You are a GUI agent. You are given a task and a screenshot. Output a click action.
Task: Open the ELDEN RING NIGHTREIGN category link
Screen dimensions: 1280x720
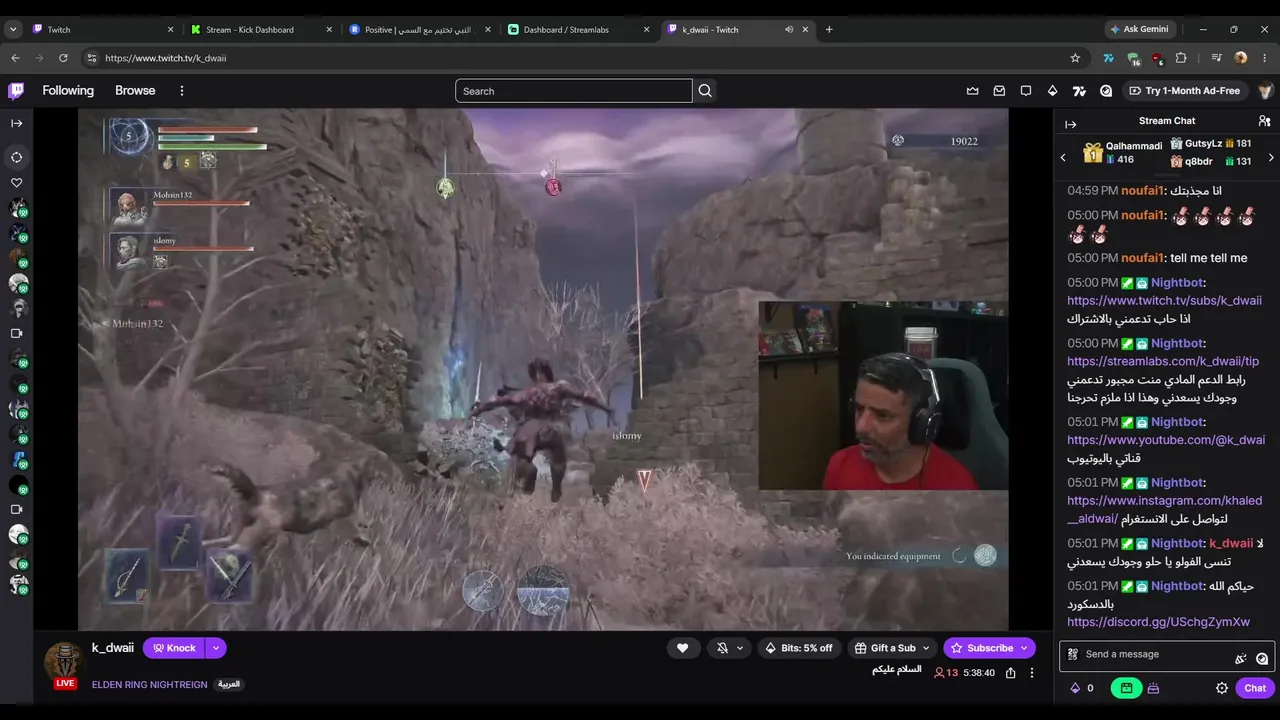point(150,685)
